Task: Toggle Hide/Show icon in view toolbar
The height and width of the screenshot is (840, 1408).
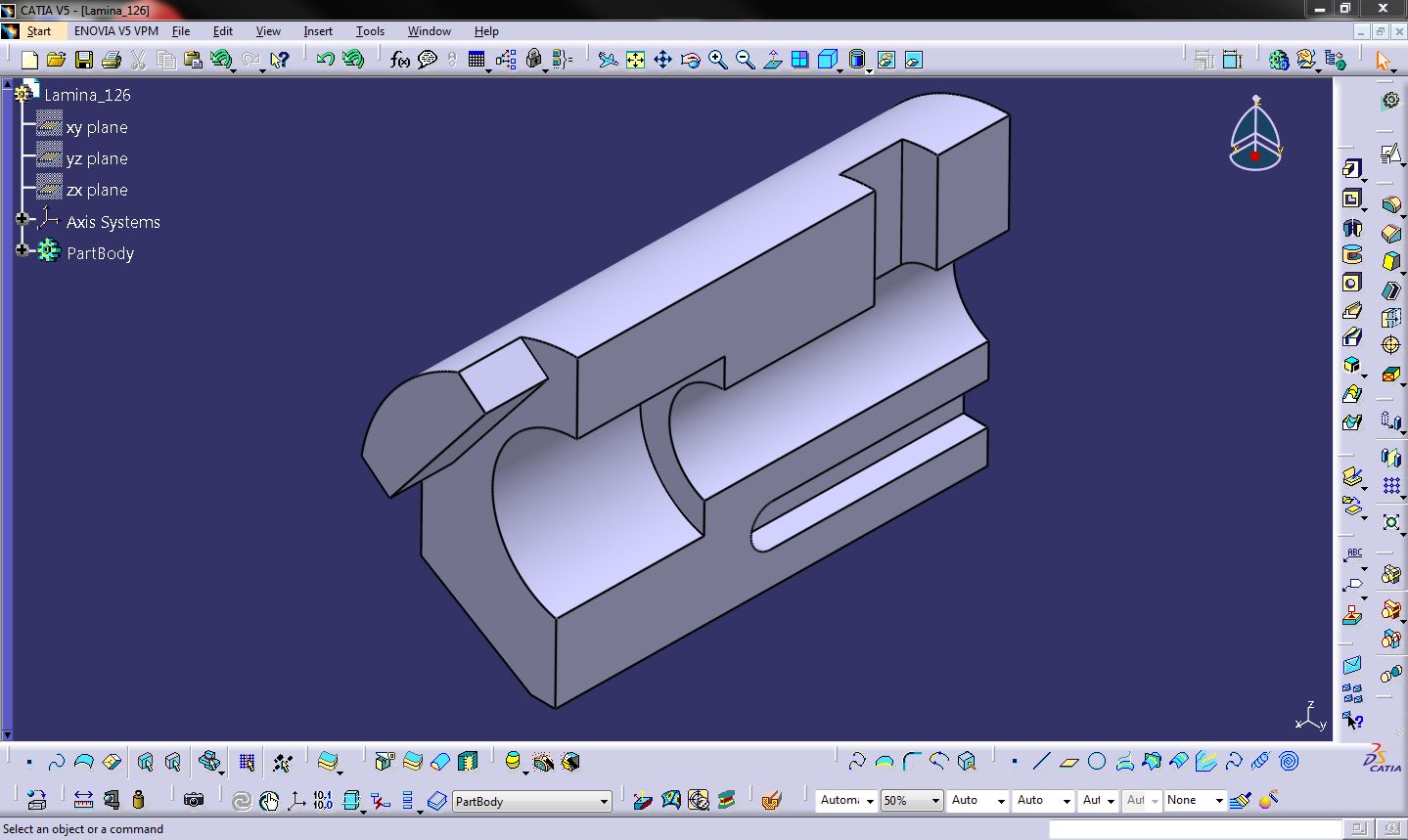Action: click(886, 60)
